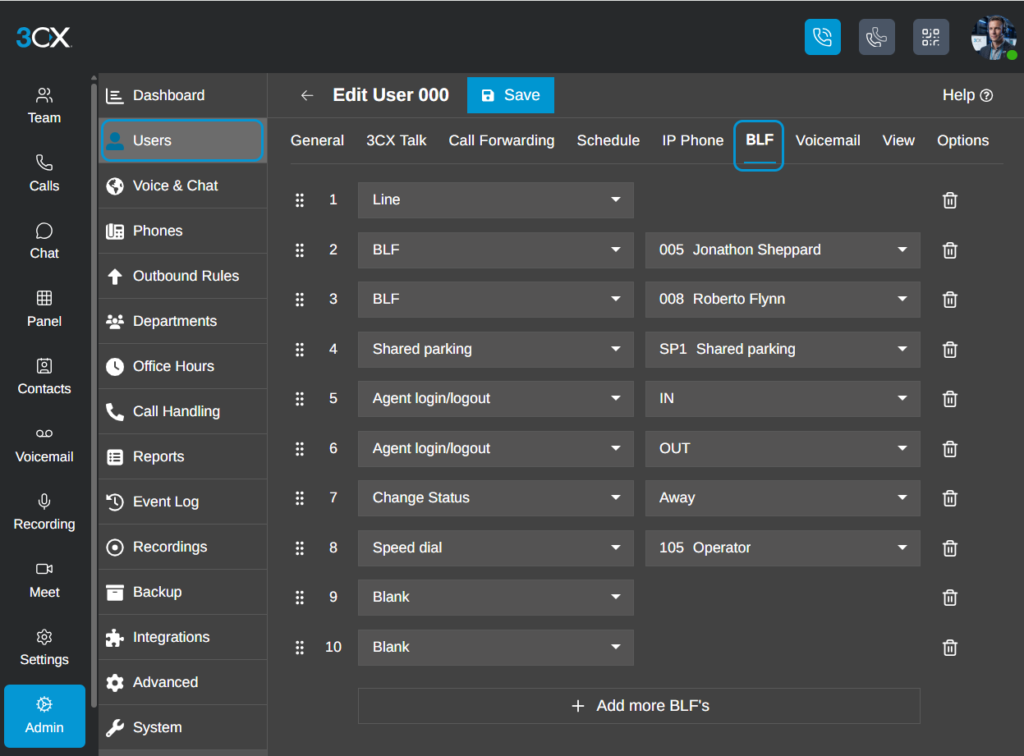The height and width of the screenshot is (756, 1024).
Task: Grab the drag handle for row 7
Action: 300,498
